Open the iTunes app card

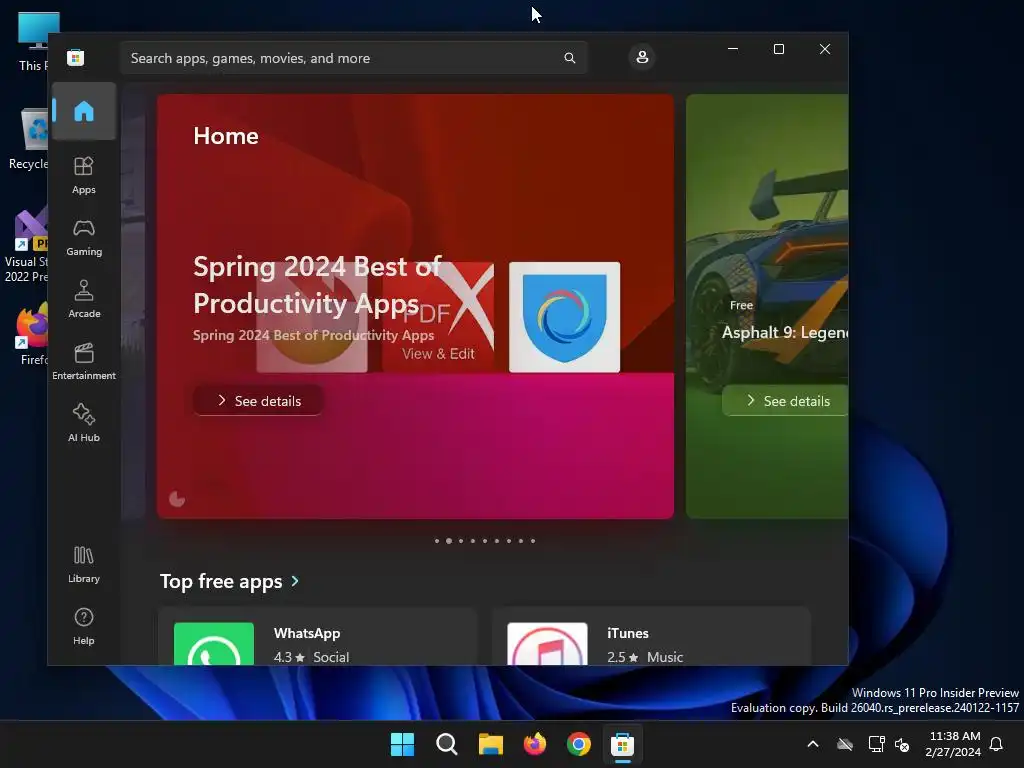pyautogui.click(x=651, y=637)
